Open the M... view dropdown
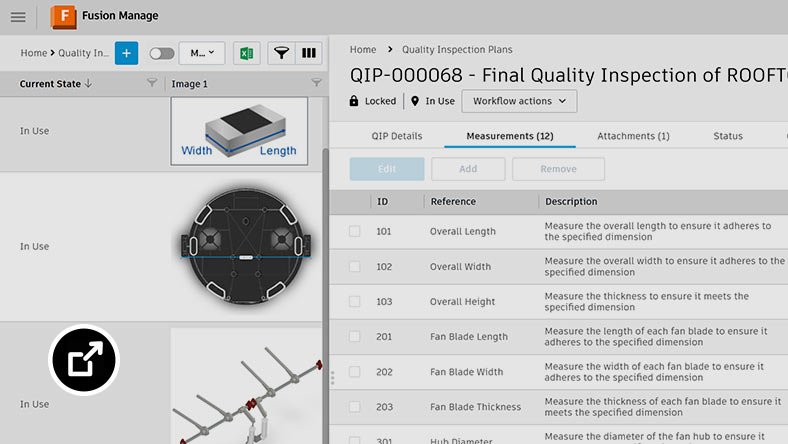Image resolution: width=788 pixels, height=444 pixels. click(x=202, y=53)
